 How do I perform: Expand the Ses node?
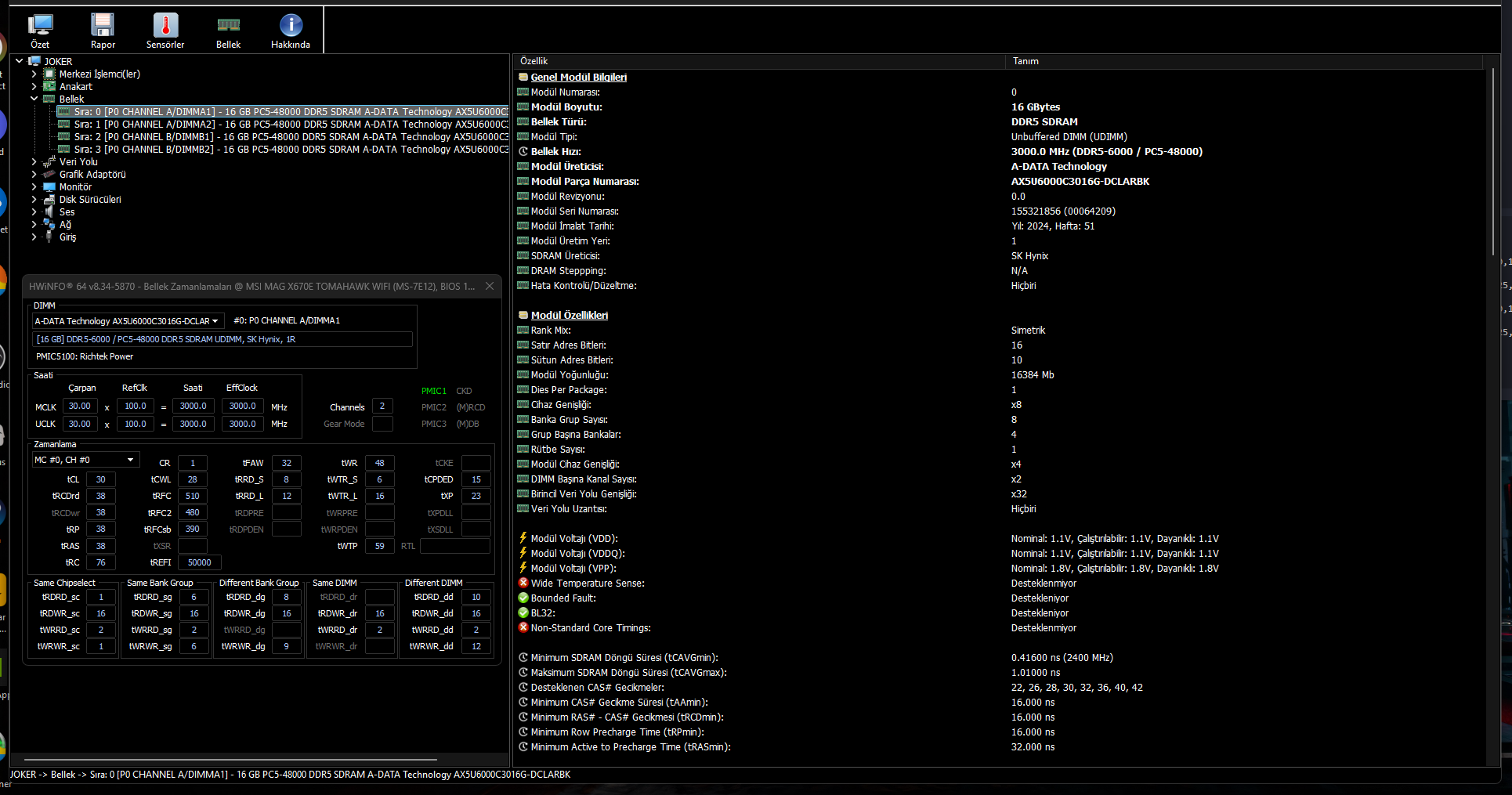click(x=34, y=211)
